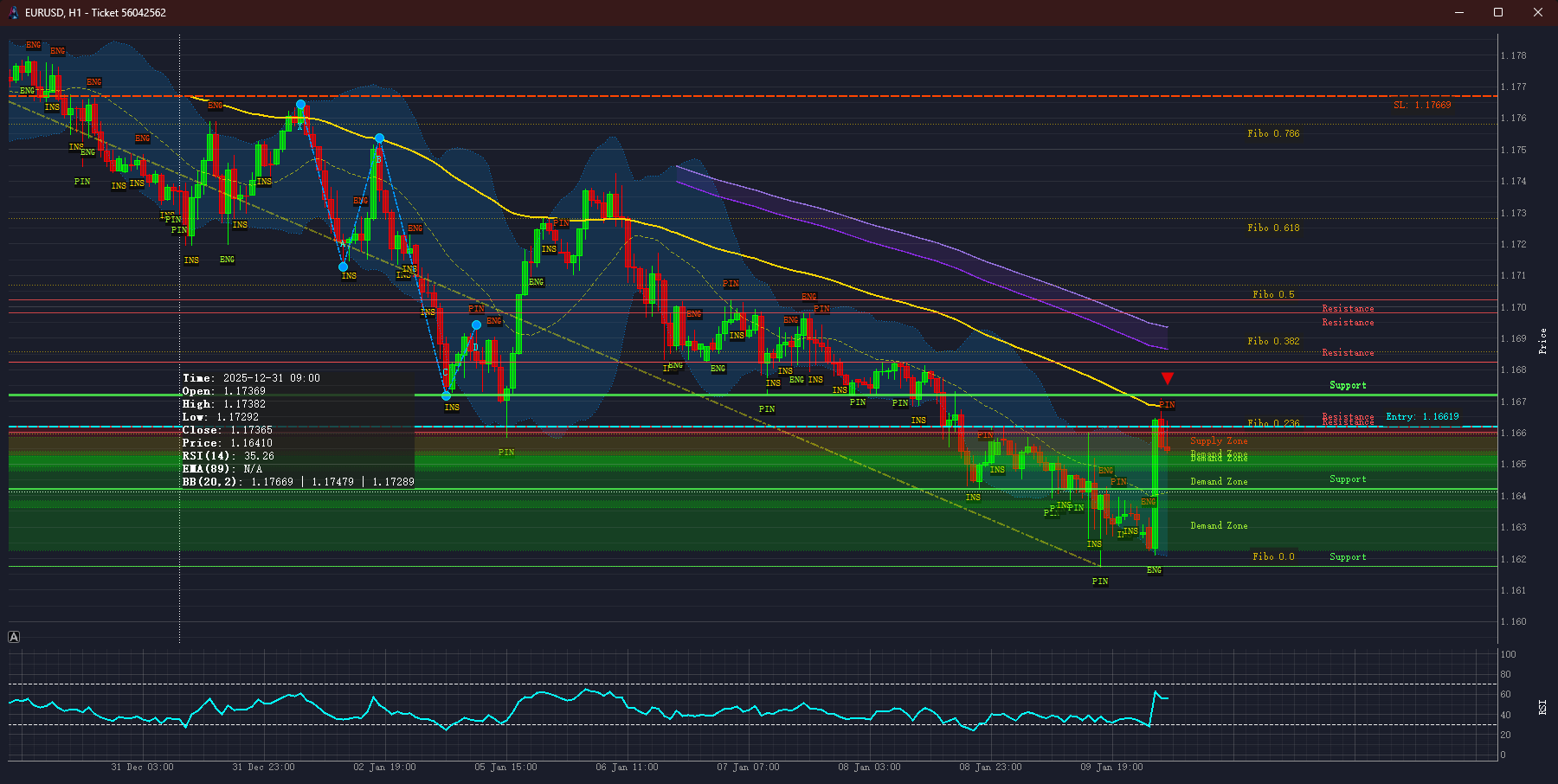Click the 'Support' label beside Fibo 0.0

[x=1348, y=556]
